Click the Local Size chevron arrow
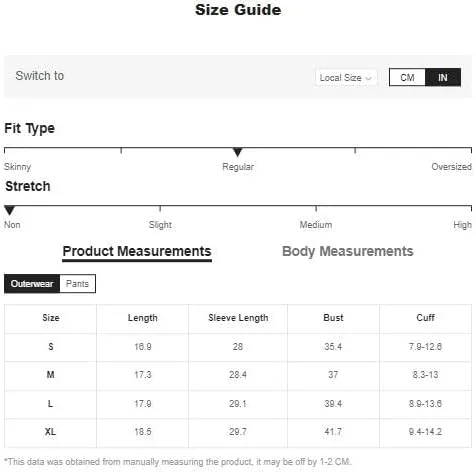The height and width of the screenshot is (473, 476). [369, 78]
